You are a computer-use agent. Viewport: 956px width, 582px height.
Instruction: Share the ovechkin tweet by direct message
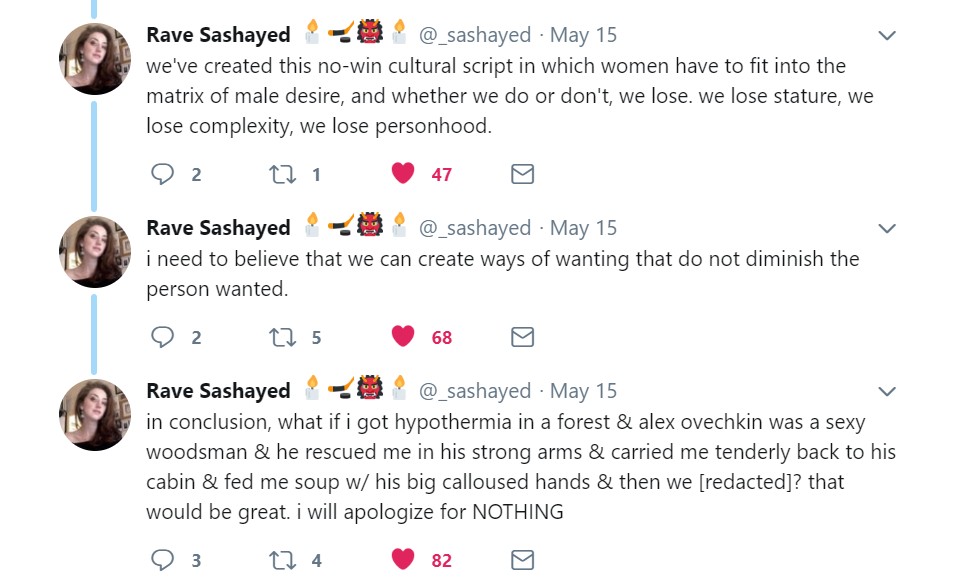[x=522, y=560]
